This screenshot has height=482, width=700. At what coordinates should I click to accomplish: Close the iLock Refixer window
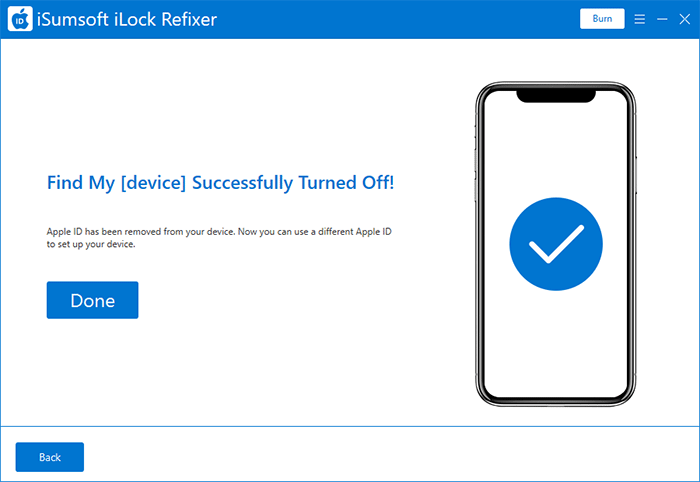684,19
